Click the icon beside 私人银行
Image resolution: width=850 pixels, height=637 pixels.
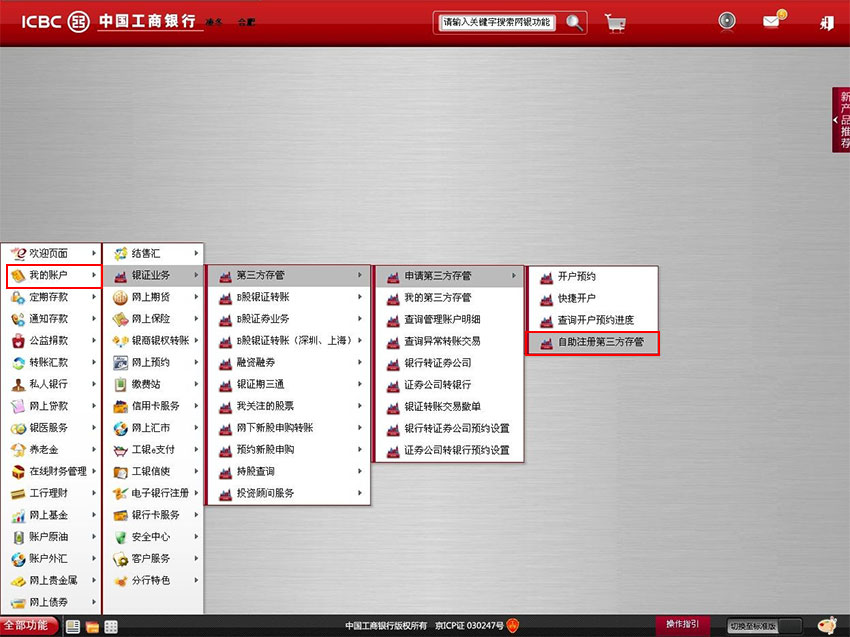click(18, 384)
